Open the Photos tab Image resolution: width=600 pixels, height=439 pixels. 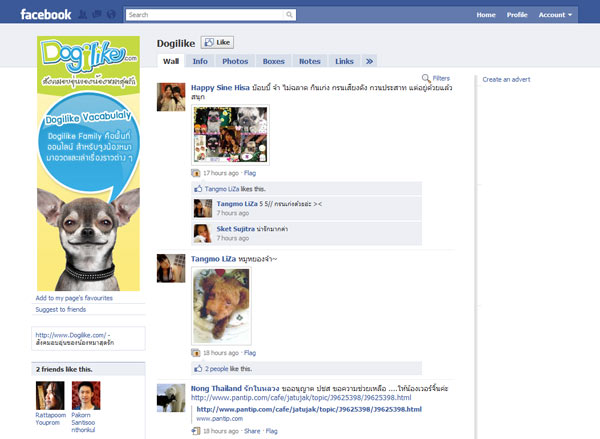pyautogui.click(x=235, y=61)
